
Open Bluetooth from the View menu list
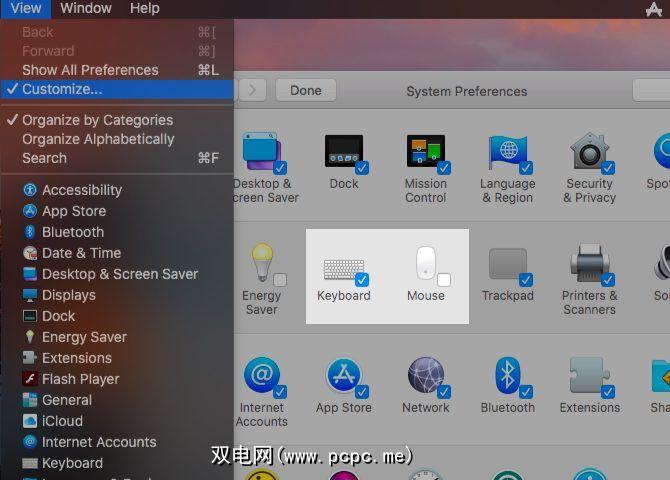click(117, 232)
